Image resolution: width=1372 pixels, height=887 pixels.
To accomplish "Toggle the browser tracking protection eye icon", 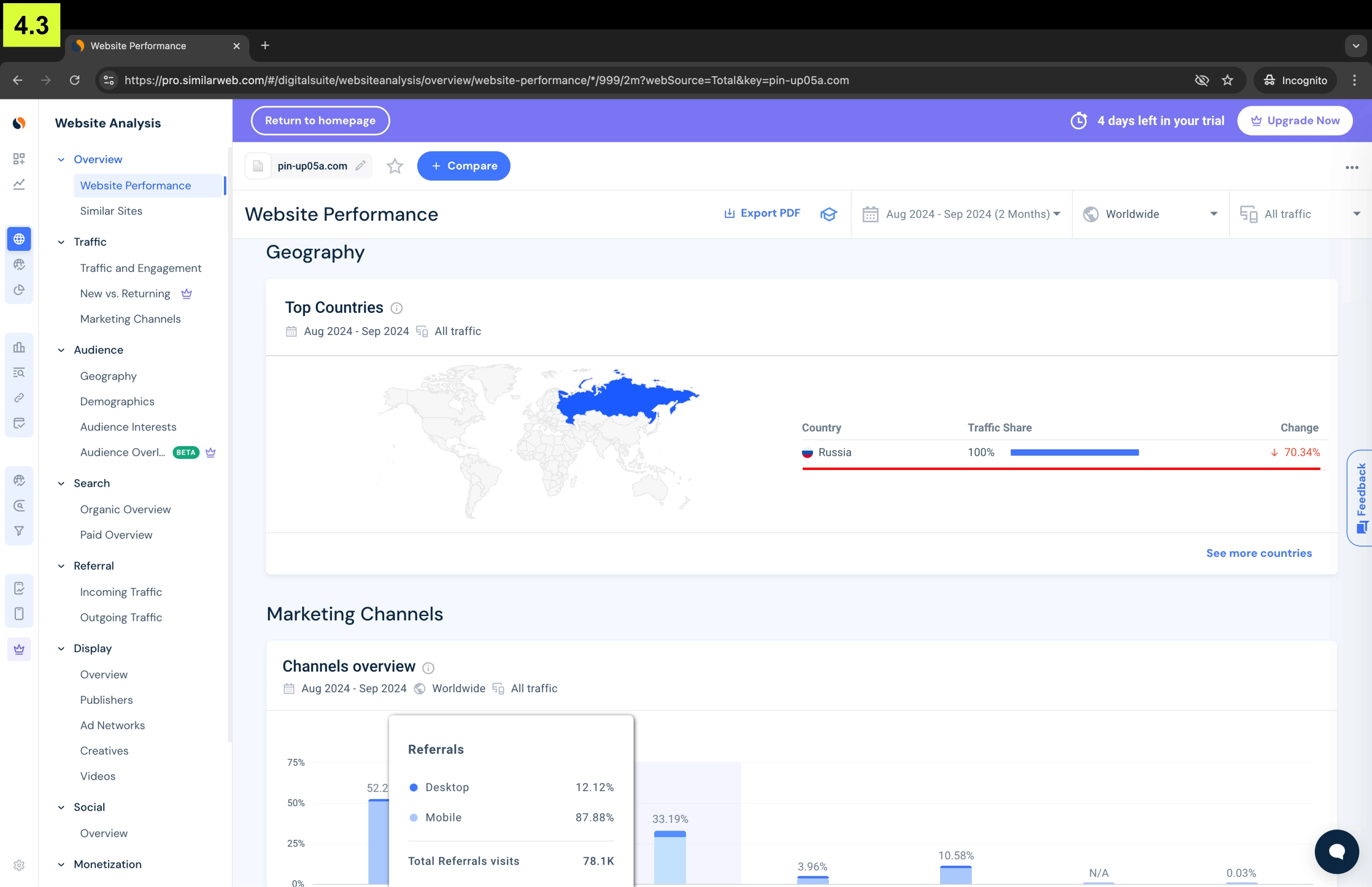I will [1202, 80].
